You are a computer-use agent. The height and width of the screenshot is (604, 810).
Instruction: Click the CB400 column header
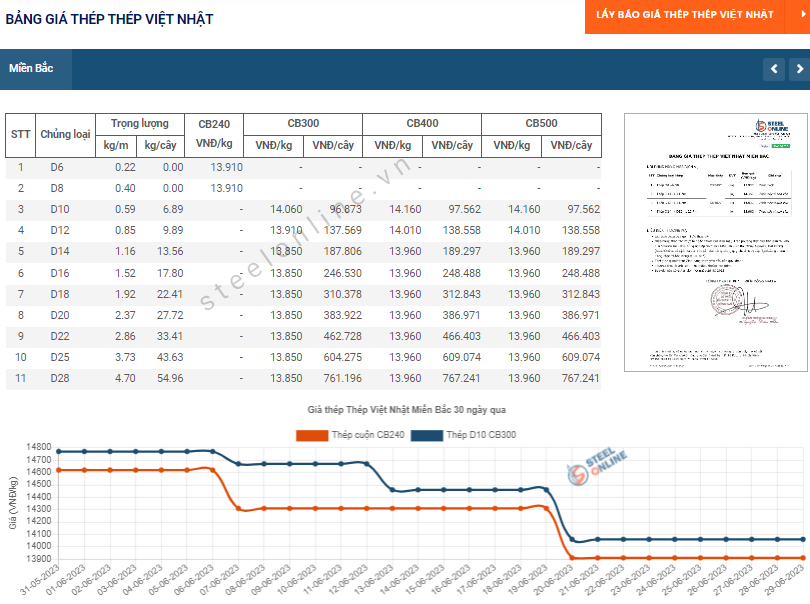(x=422, y=123)
